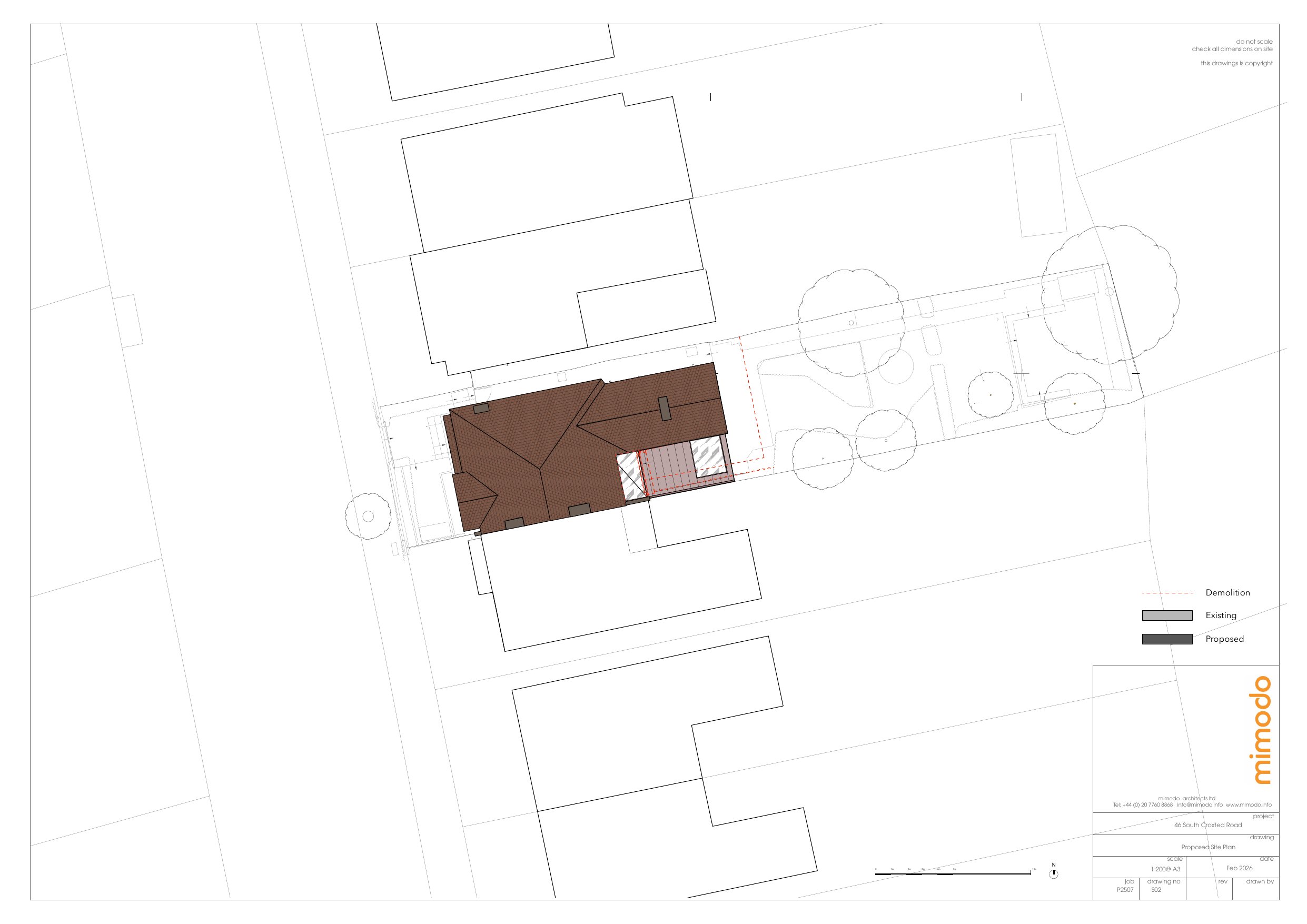
Task: Click the red dashed Demolition legend line
Action: [x=1167, y=593]
